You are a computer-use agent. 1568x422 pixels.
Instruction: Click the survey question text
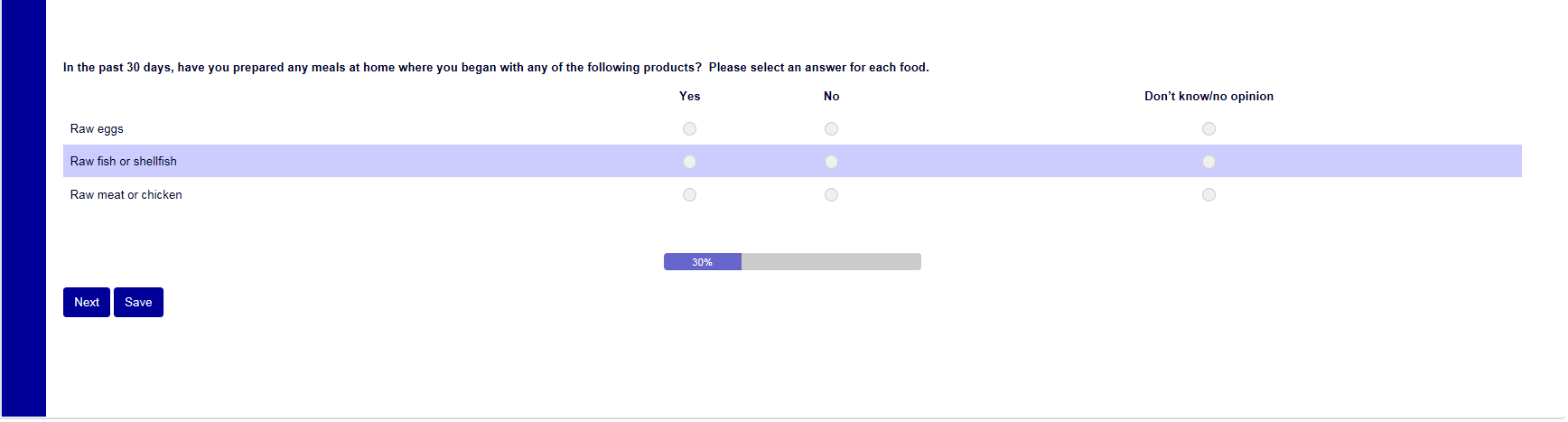coord(496,68)
